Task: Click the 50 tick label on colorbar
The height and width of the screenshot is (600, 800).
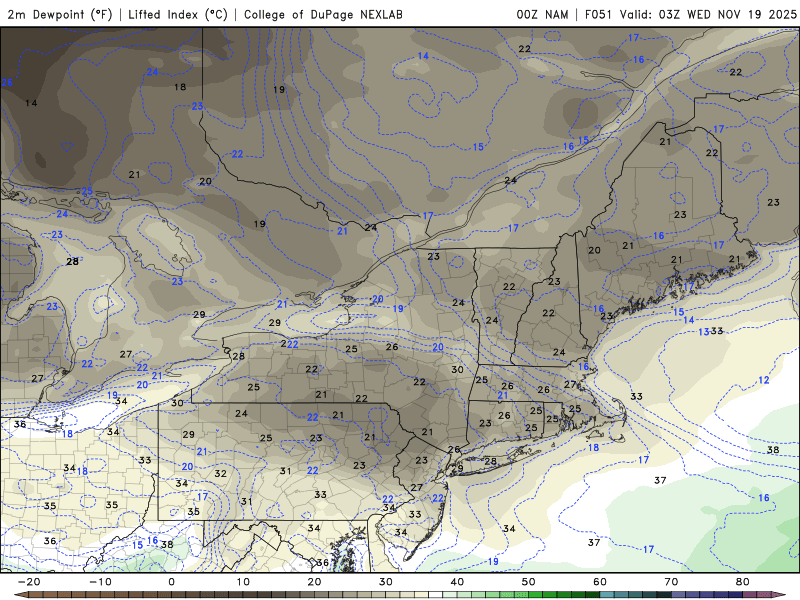Action: click(x=529, y=582)
